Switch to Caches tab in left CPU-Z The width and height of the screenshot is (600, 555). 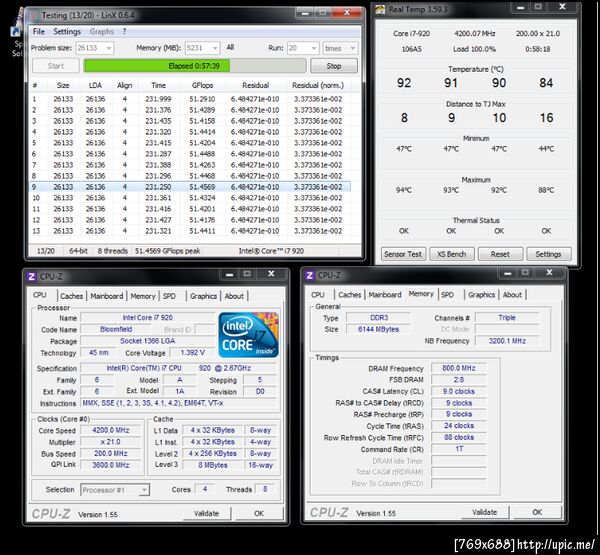click(72, 296)
